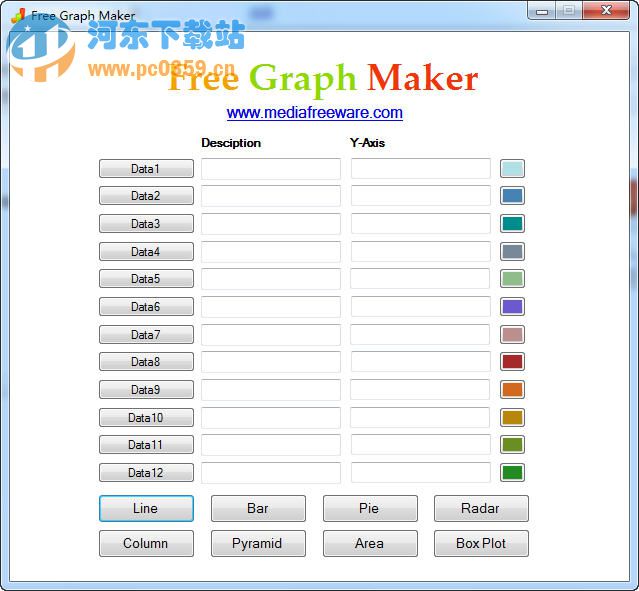Generate a Line graph
Image resolution: width=639 pixels, height=591 pixels.
click(x=146, y=508)
